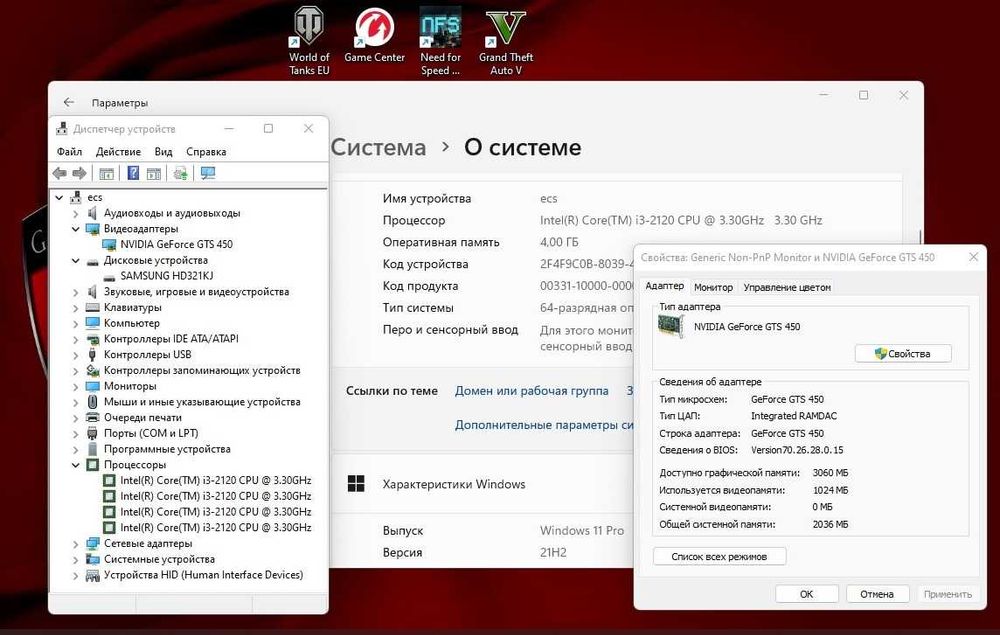Open the World of Tanks EU desktop shortcut

(309, 41)
